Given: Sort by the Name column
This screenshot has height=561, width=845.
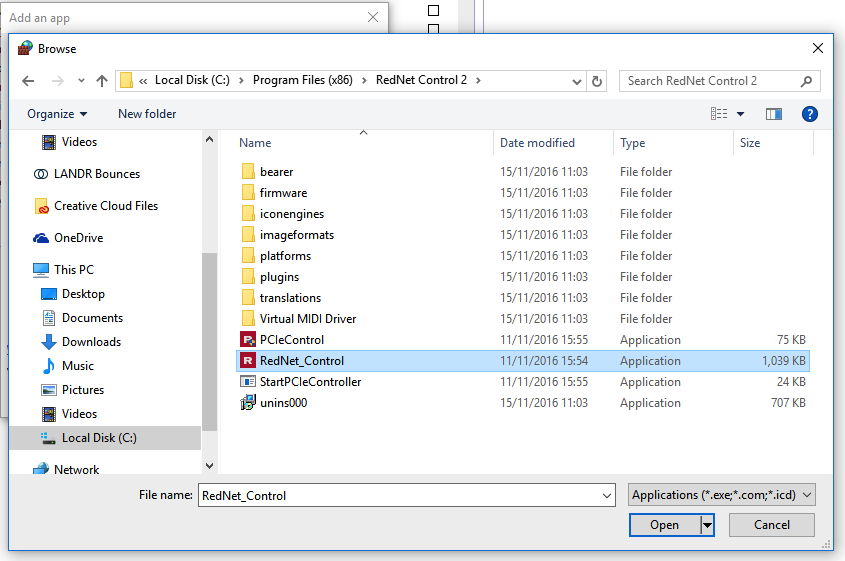Looking at the screenshot, I should 255,143.
